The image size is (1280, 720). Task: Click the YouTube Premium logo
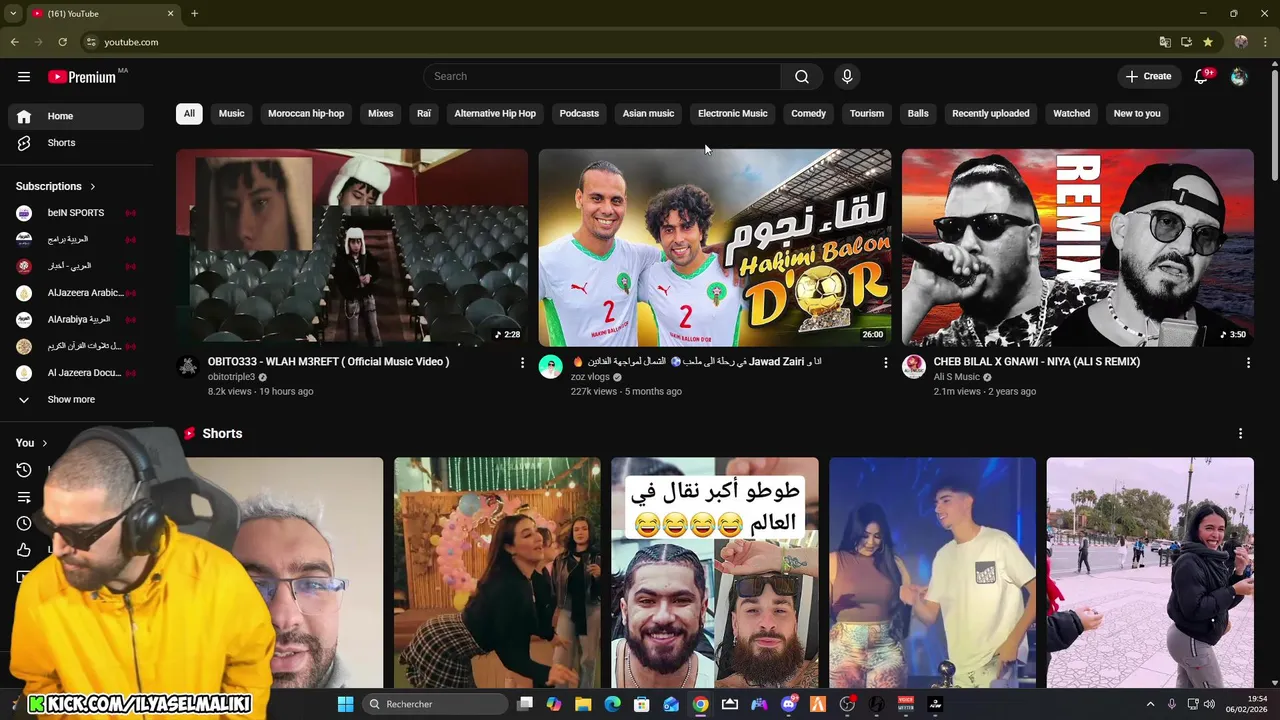(x=82, y=77)
